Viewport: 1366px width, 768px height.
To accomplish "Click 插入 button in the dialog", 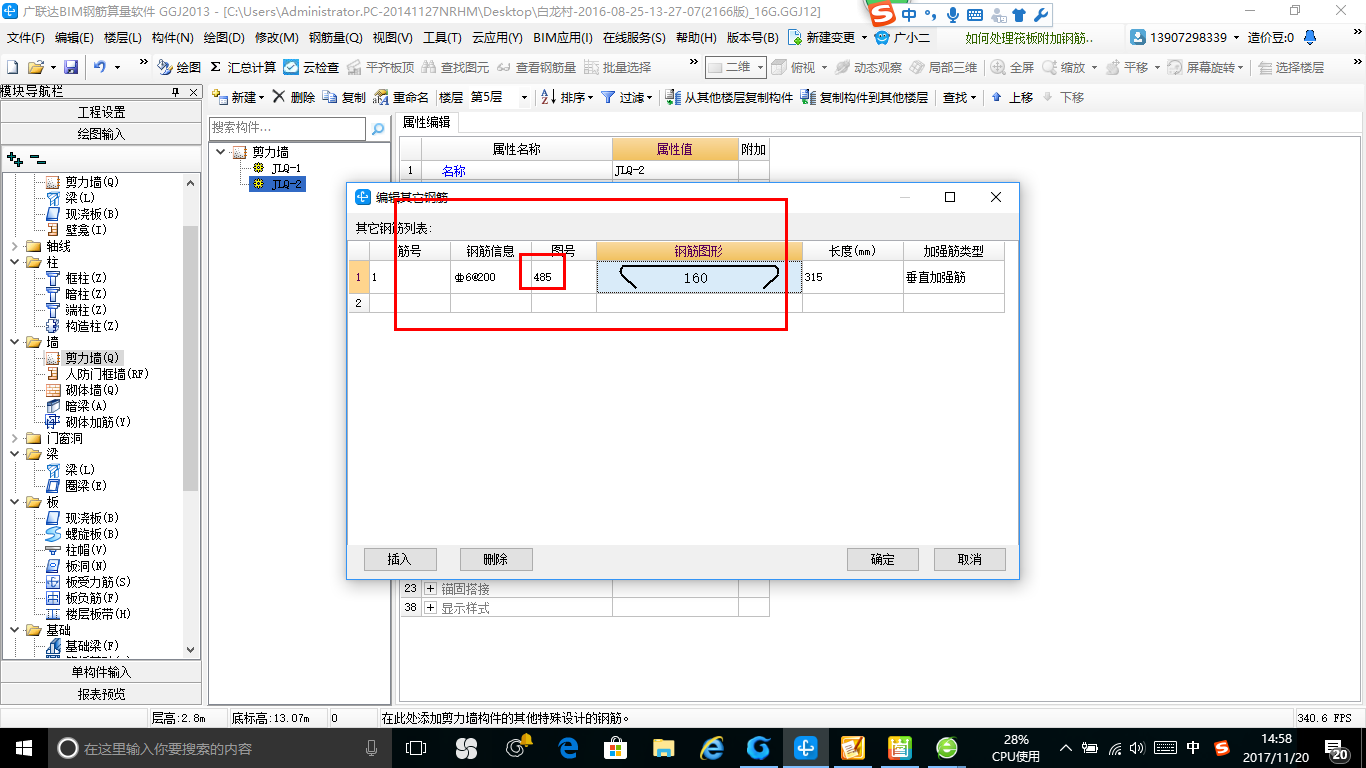I will click(400, 559).
